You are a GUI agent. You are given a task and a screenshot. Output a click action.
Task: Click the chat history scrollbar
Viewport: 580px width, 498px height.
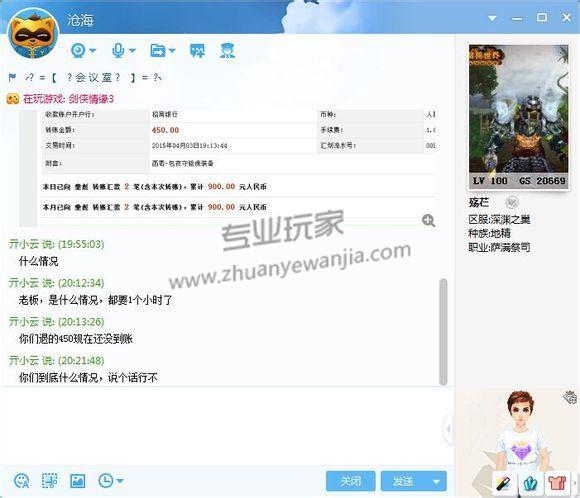tap(443, 332)
